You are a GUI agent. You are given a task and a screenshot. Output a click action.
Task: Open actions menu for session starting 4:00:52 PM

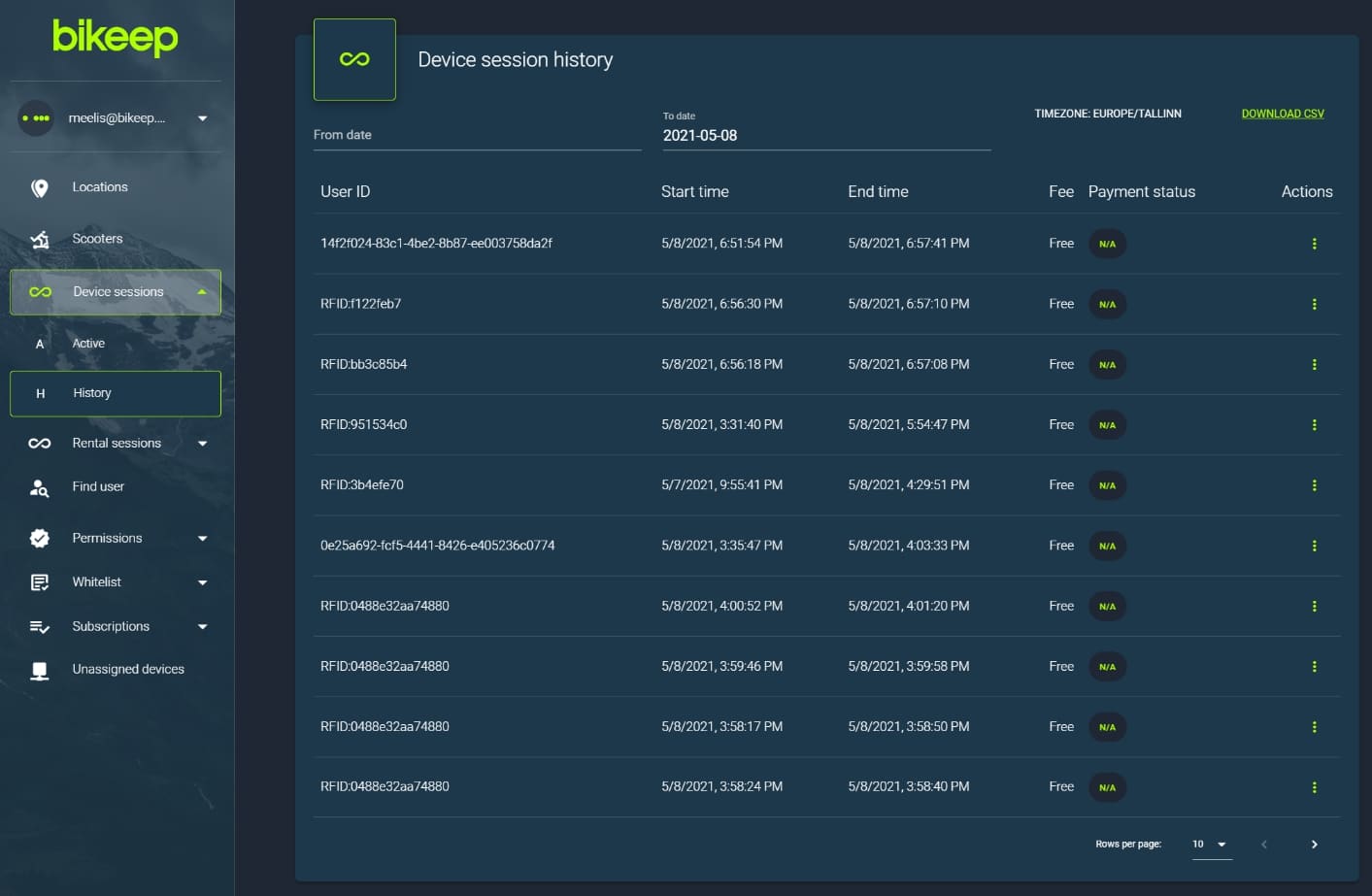[1314, 606]
